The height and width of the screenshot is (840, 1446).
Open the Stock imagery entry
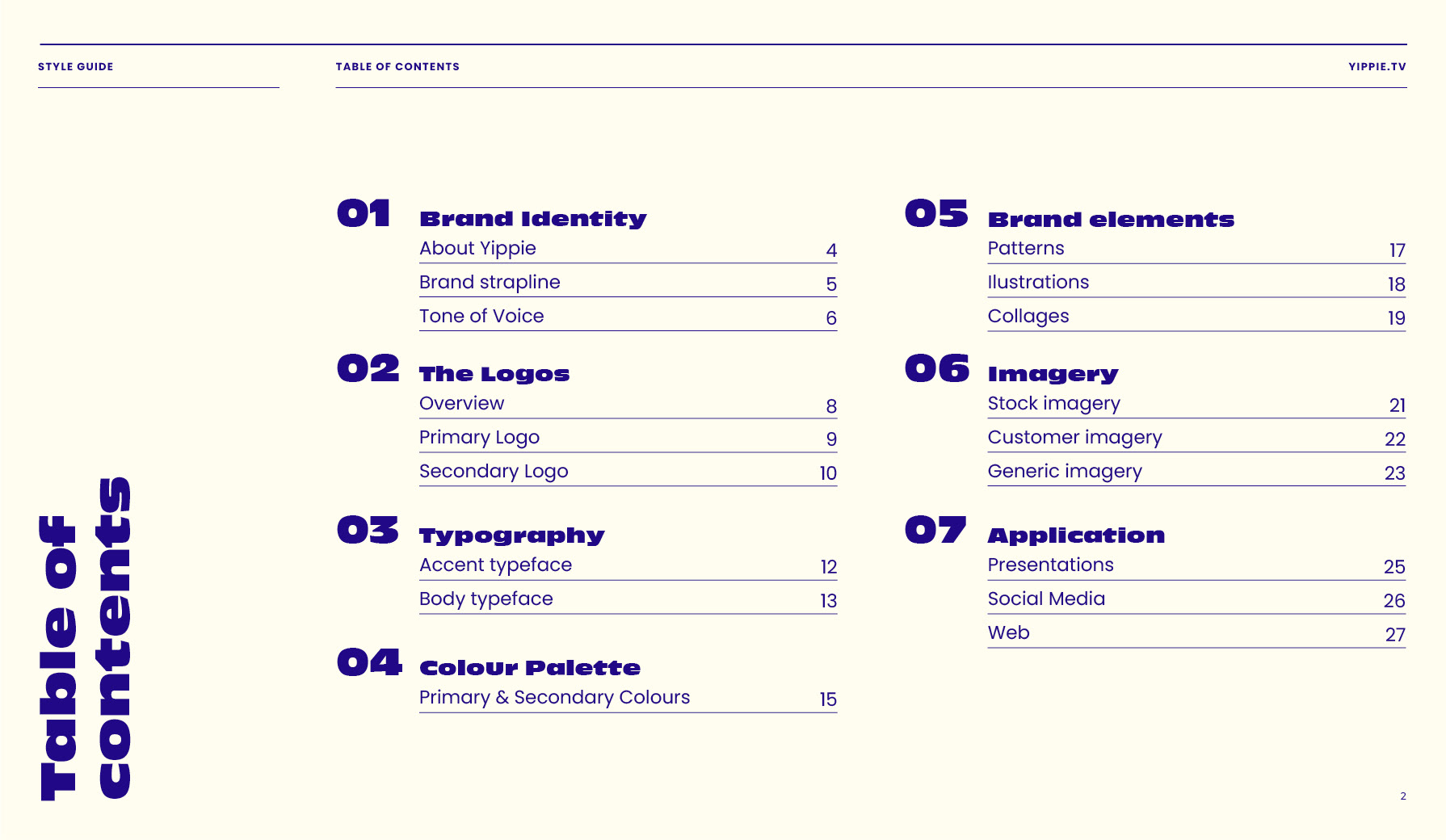click(x=1053, y=404)
